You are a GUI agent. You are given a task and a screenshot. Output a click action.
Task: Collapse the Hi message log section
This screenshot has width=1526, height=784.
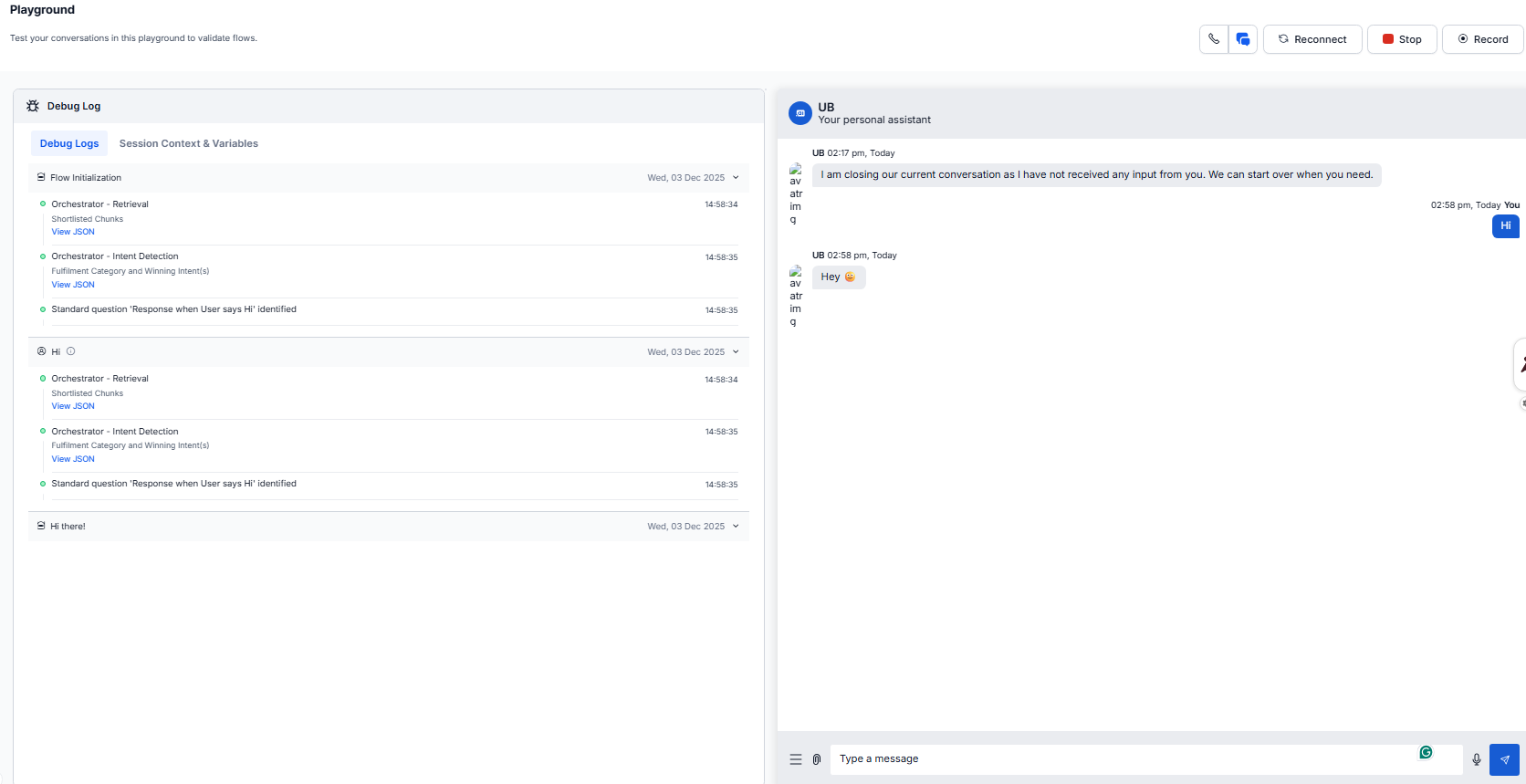[736, 352]
